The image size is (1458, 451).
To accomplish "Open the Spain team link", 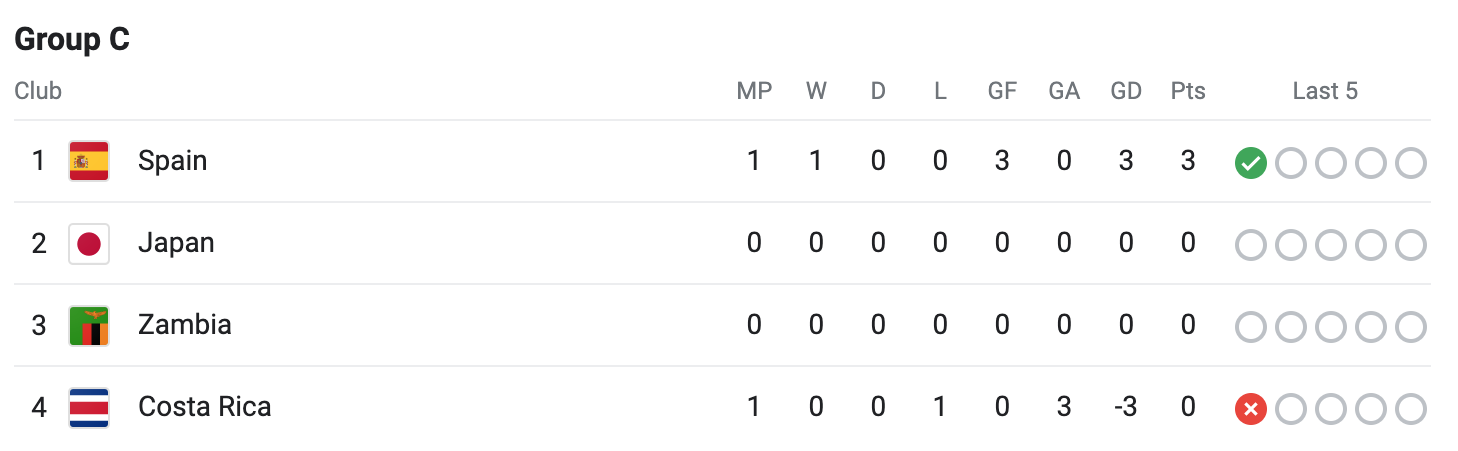I will [x=172, y=161].
